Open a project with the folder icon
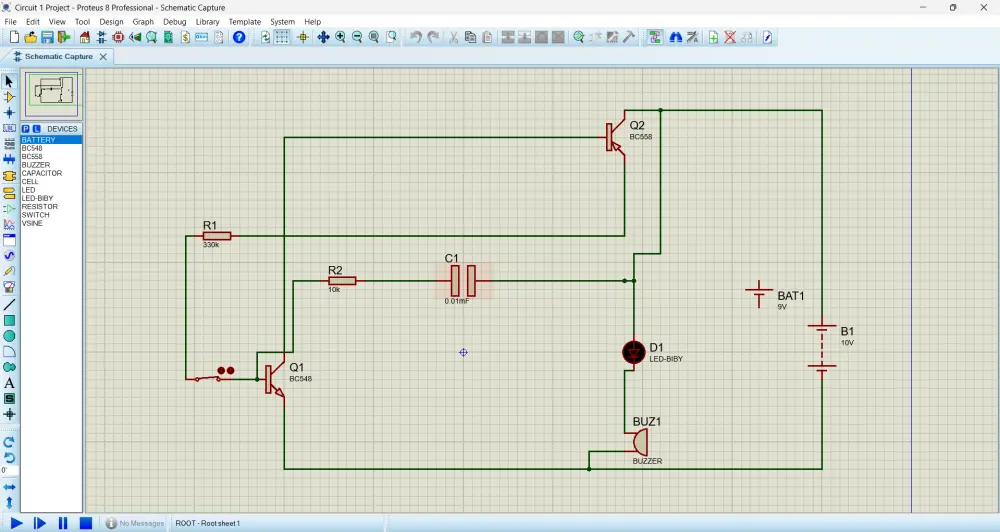The width and height of the screenshot is (1000, 532). 30,38
